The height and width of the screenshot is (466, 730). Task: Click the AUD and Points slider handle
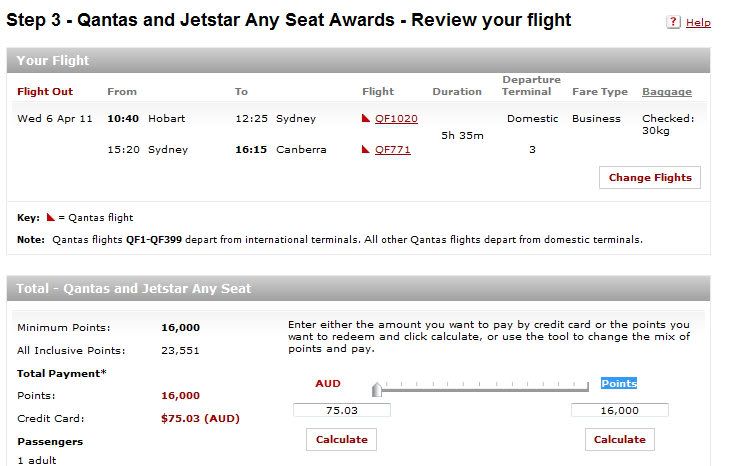(x=377, y=389)
